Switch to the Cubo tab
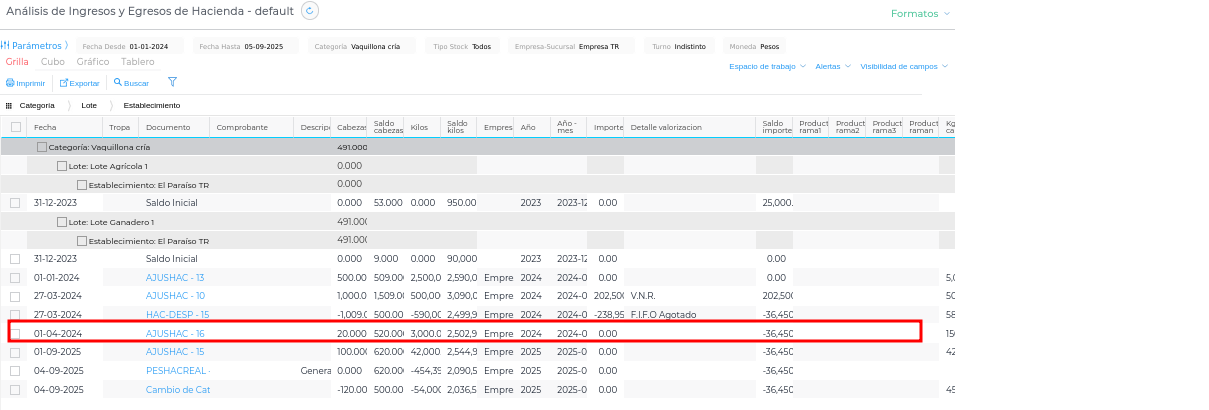This screenshot has width=1209, height=410. coord(53,62)
